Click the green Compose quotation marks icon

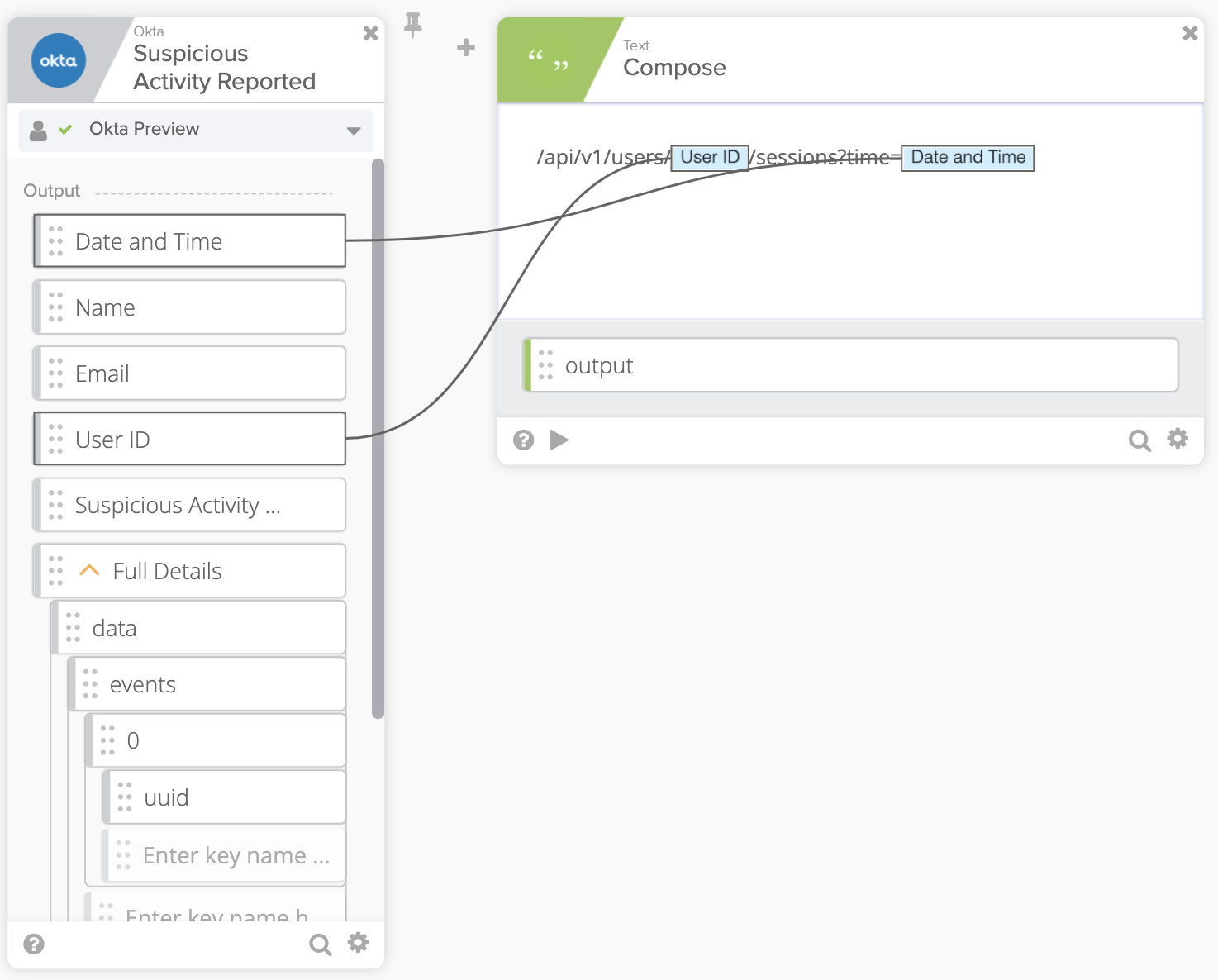[549, 60]
